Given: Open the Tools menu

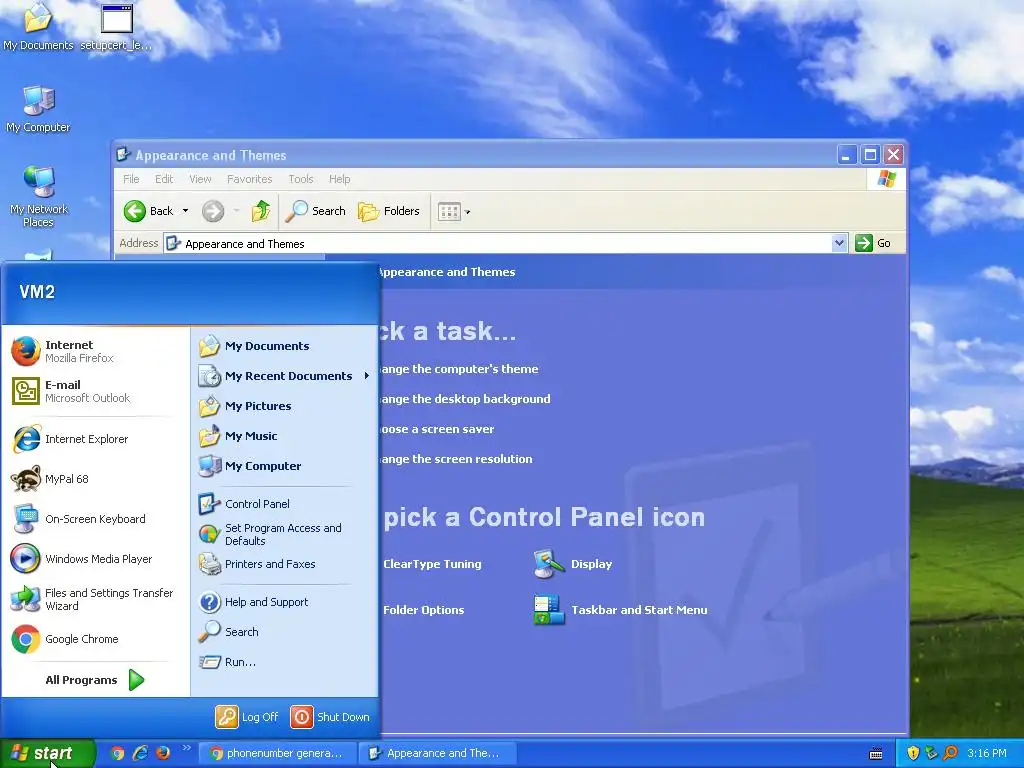Looking at the screenshot, I should [300, 179].
